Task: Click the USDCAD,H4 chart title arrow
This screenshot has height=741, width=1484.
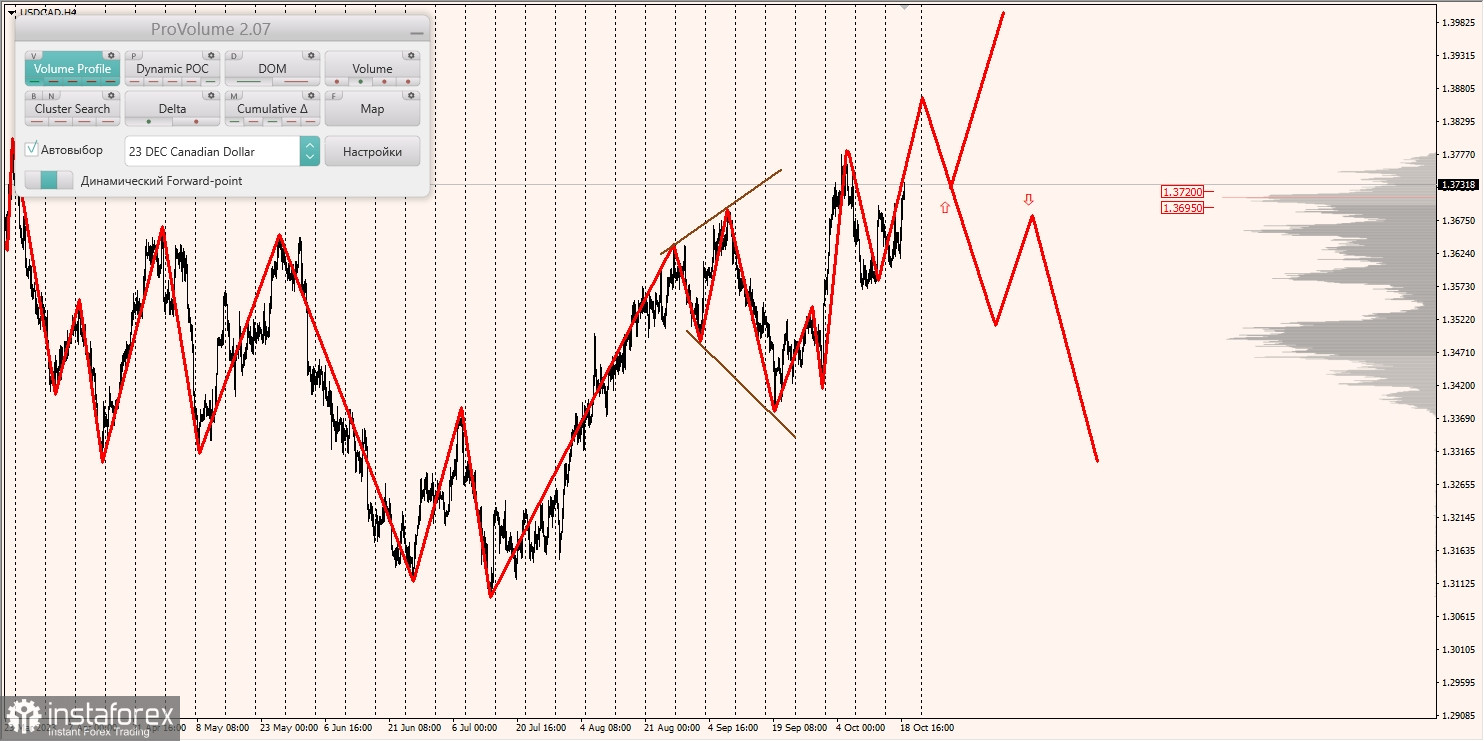Action: (11, 13)
